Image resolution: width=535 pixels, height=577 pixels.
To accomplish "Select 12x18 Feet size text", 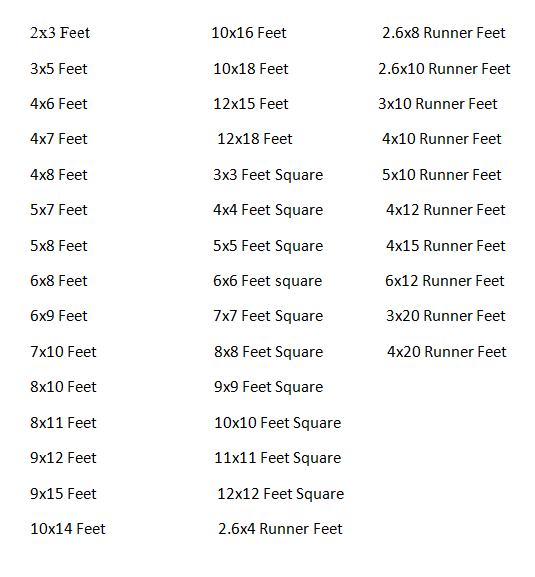I will [255, 139].
